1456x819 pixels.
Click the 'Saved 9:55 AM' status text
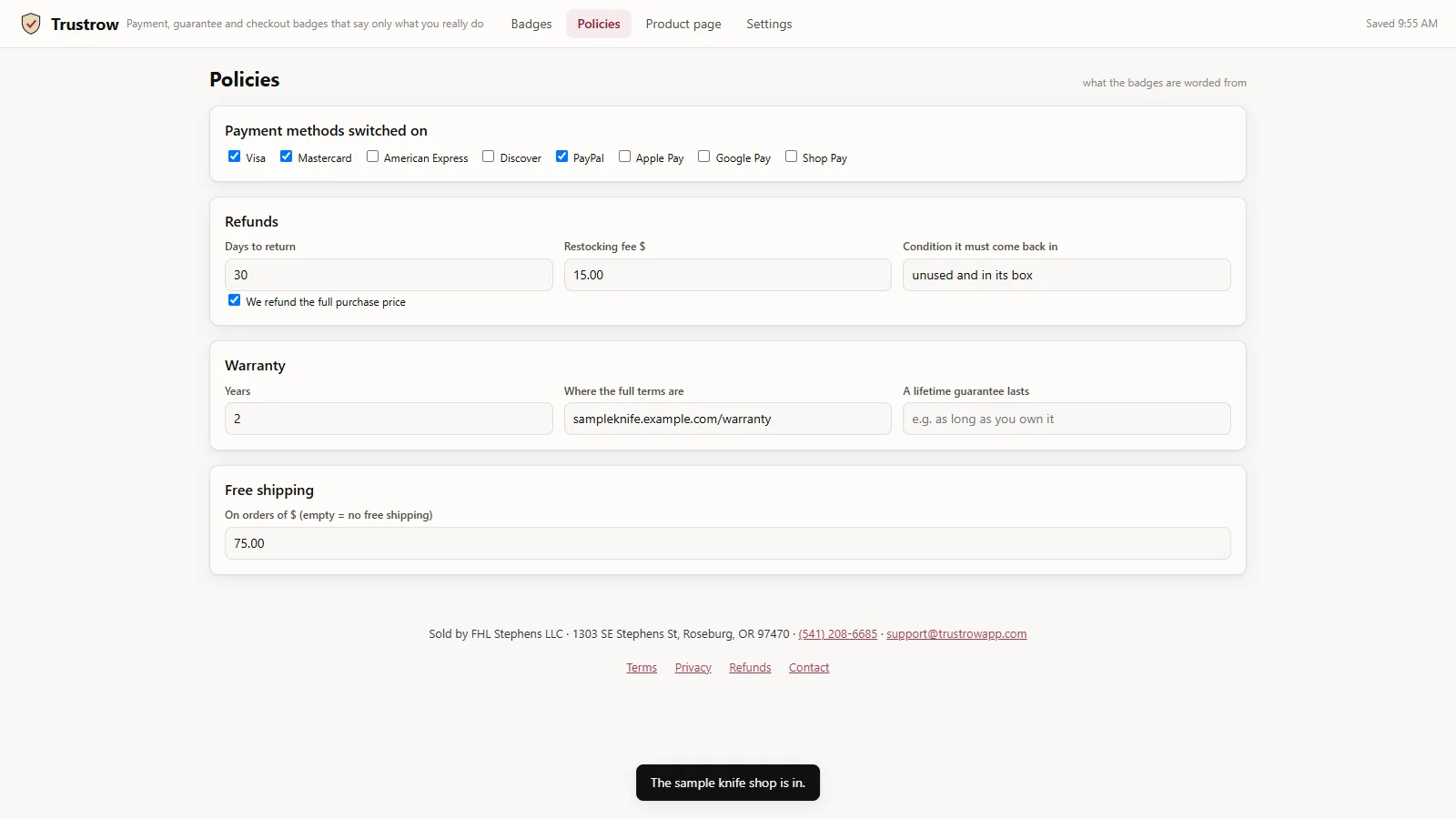click(1401, 24)
